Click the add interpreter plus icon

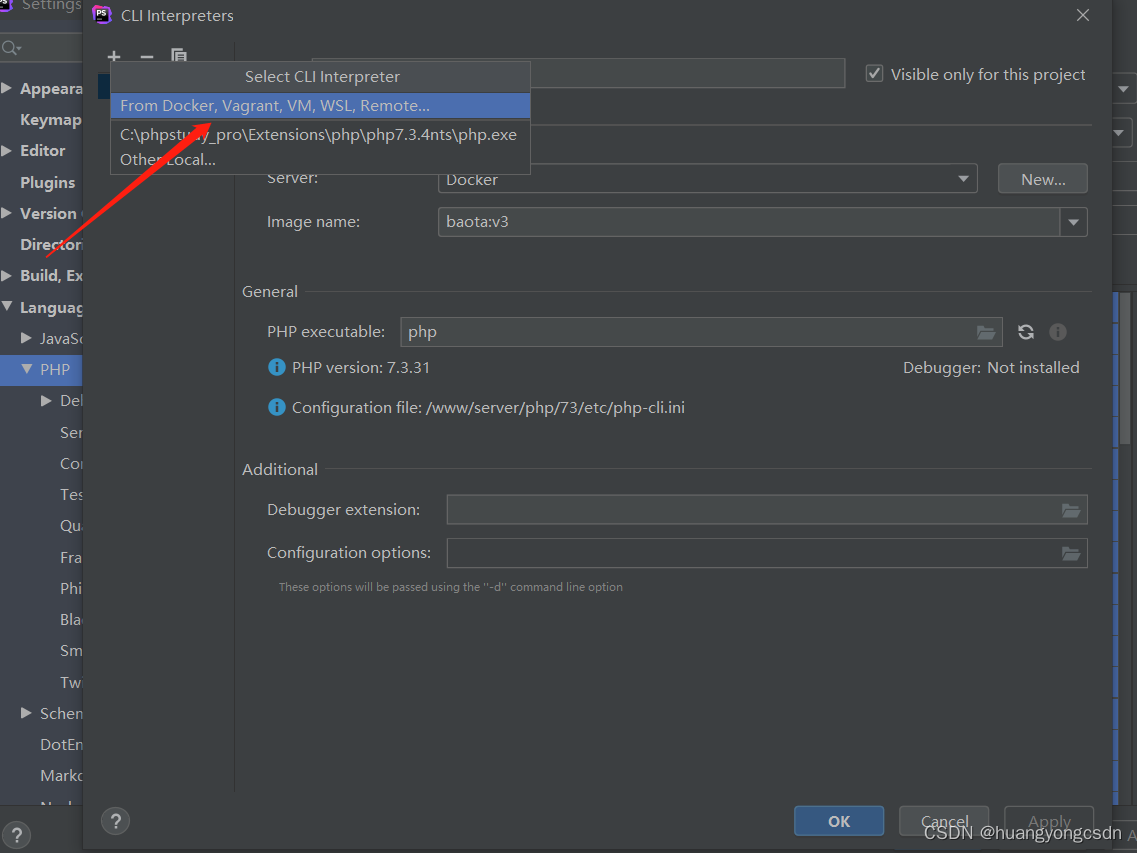point(114,56)
